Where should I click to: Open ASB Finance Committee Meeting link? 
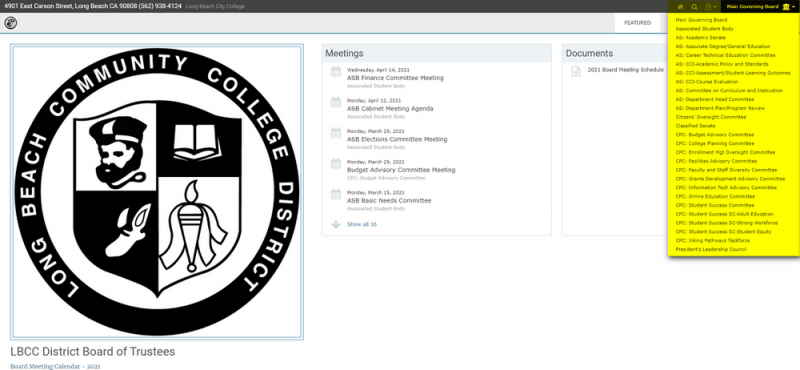(395, 78)
